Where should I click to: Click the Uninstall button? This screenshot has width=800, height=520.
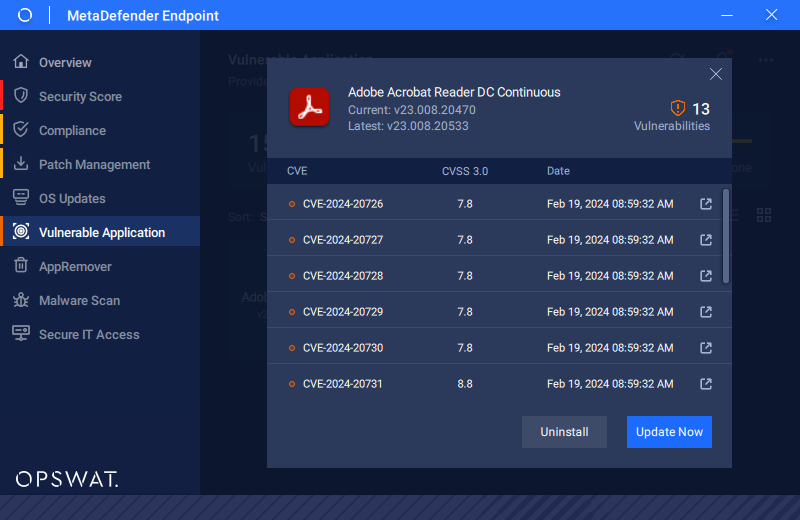[x=564, y=432]
